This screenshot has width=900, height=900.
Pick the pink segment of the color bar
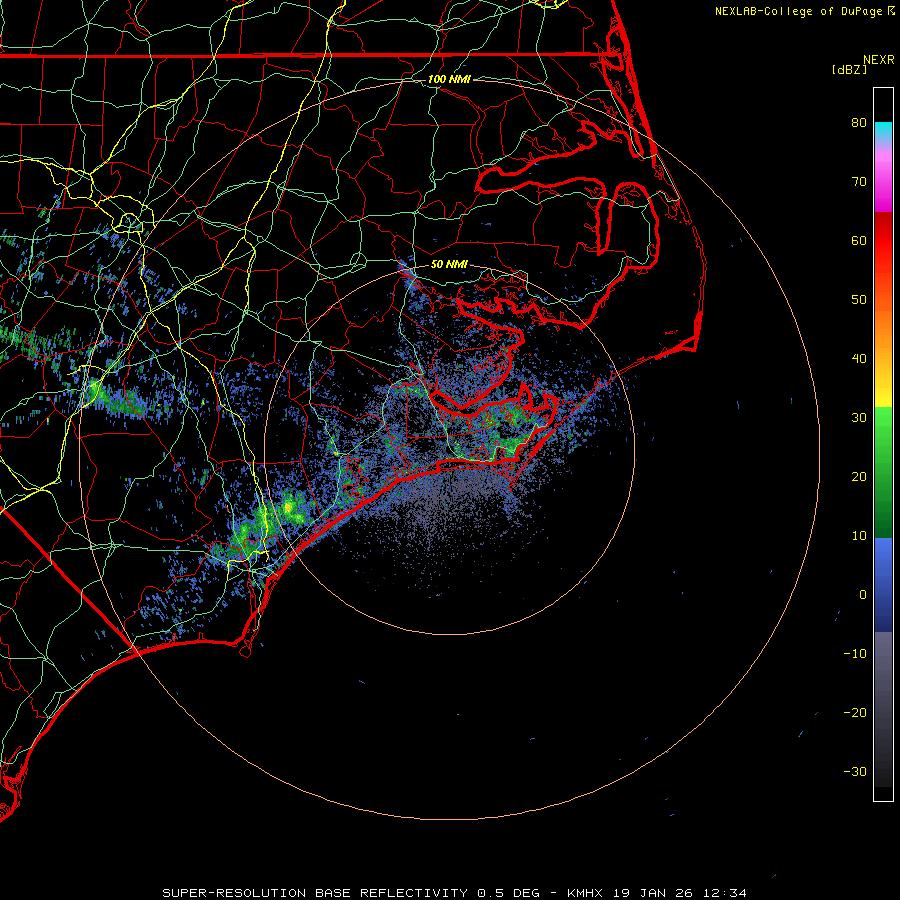(883, 178)
